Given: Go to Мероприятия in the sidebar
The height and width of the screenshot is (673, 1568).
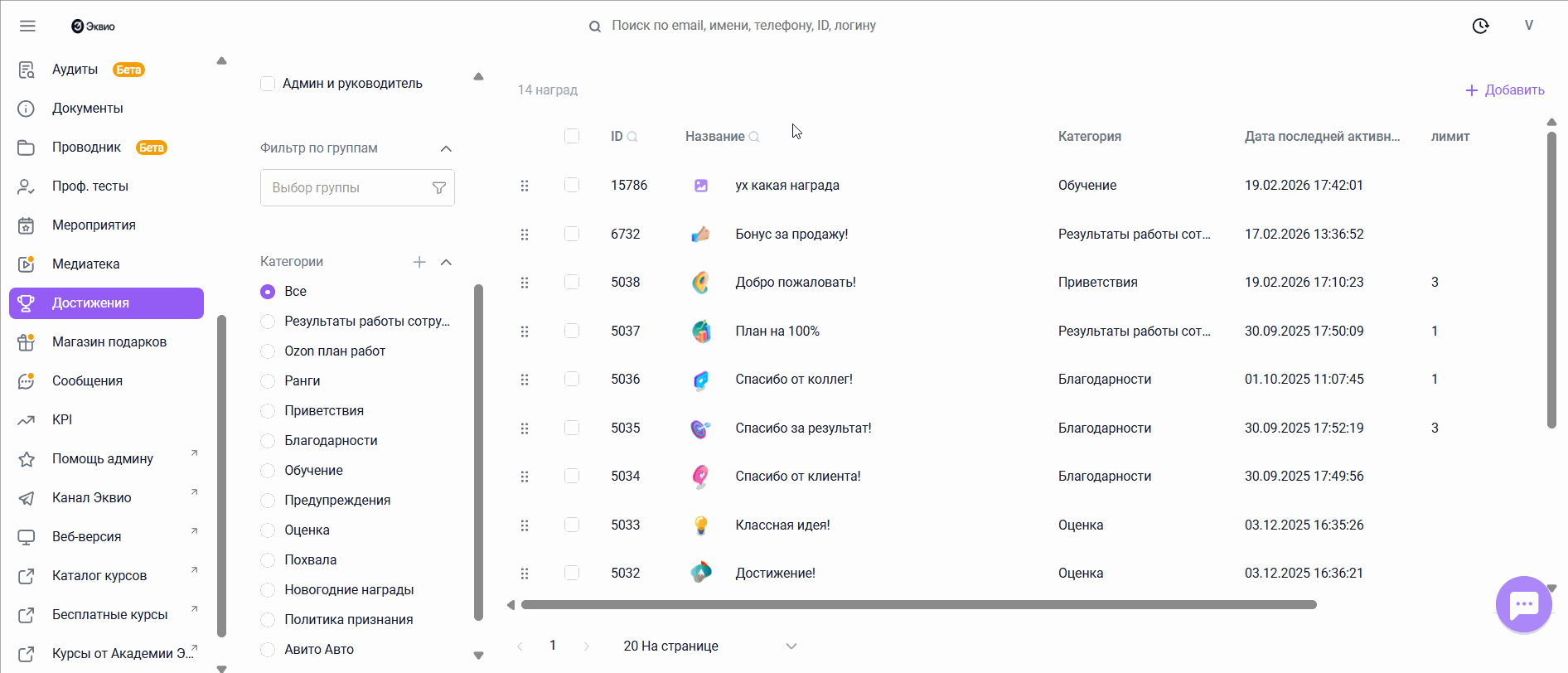Looking at the screenshot, I should coord(94,225).
